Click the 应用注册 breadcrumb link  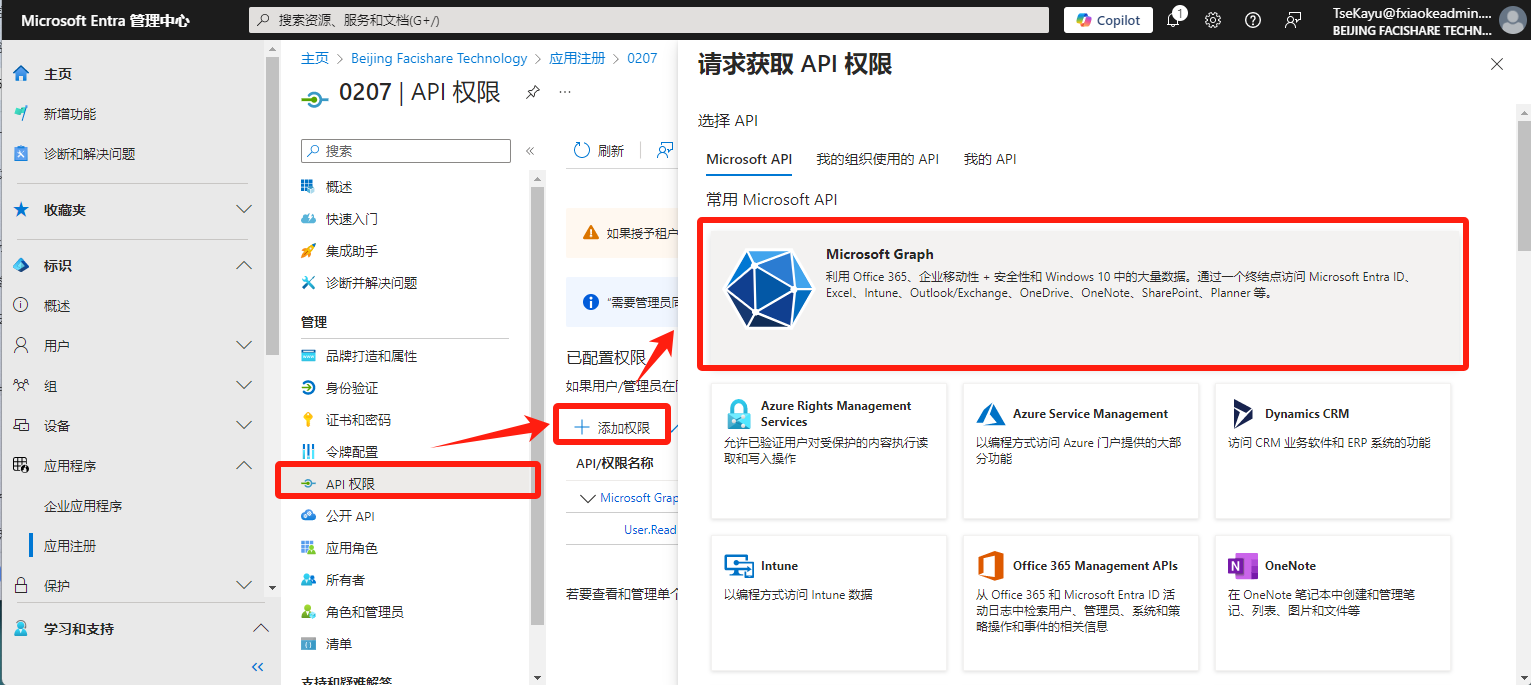point(577,58)
